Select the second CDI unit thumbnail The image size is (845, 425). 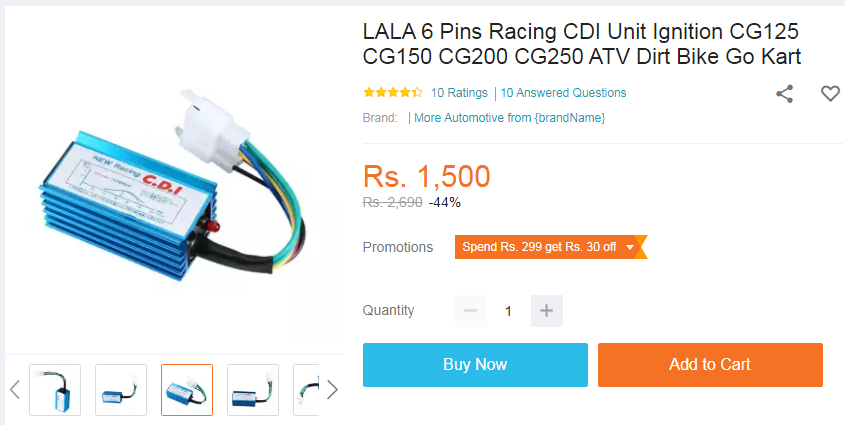pyautogui.click(x=121, y=390)
